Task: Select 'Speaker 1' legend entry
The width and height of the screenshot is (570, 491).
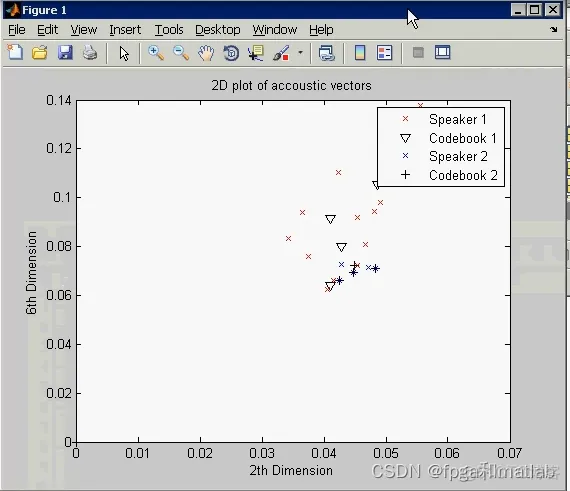Action: (x=458, y=119)
